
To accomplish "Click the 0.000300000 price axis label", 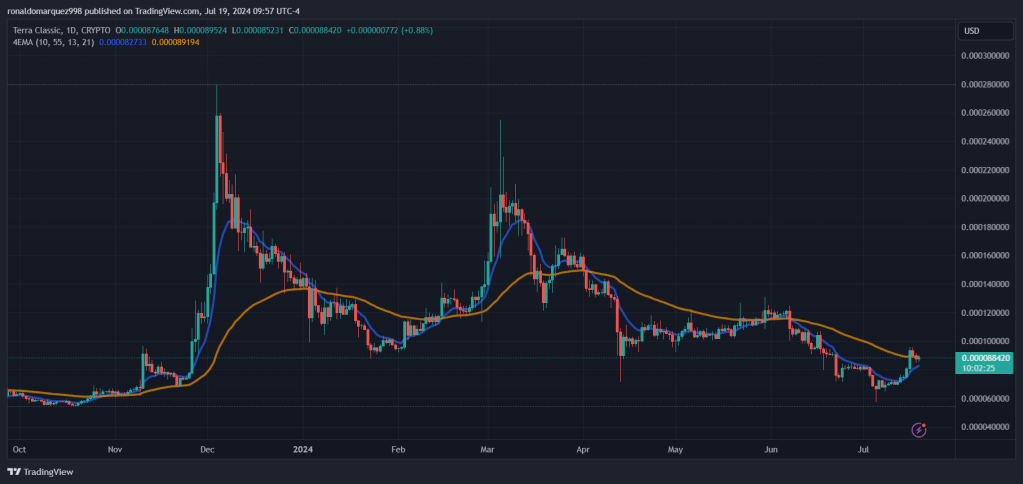I will (x=986, y=56).
